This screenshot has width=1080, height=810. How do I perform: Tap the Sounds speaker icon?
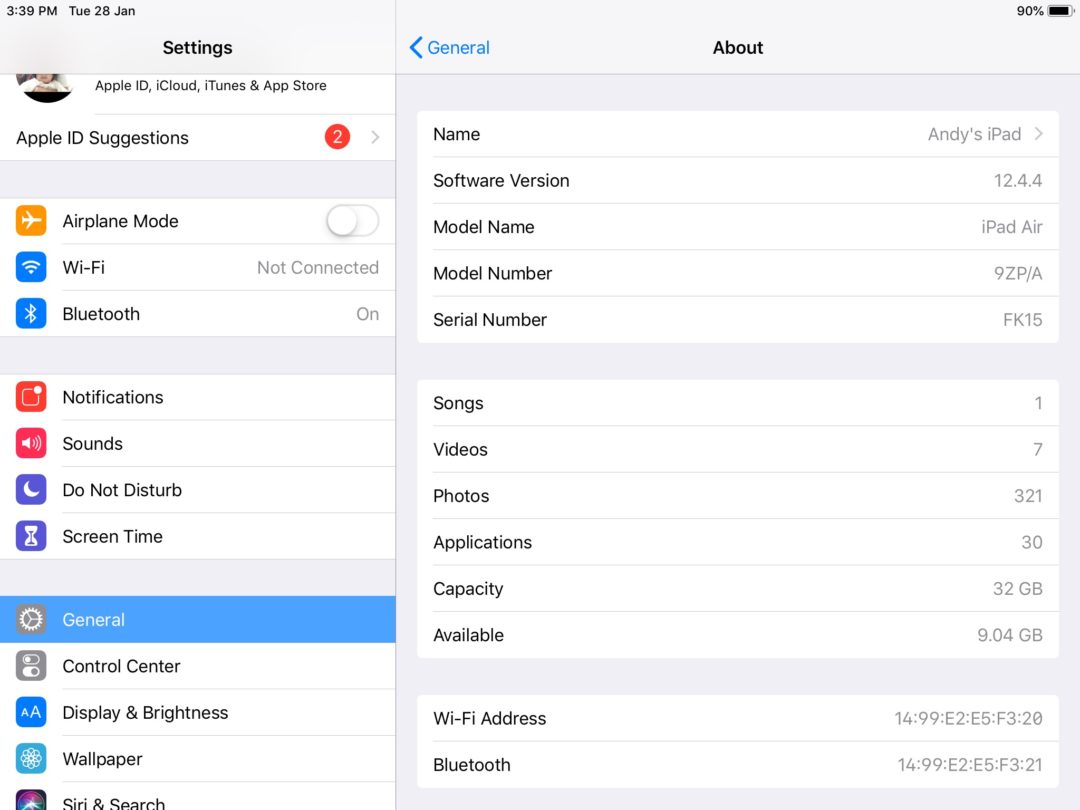[x=30, y=443]
